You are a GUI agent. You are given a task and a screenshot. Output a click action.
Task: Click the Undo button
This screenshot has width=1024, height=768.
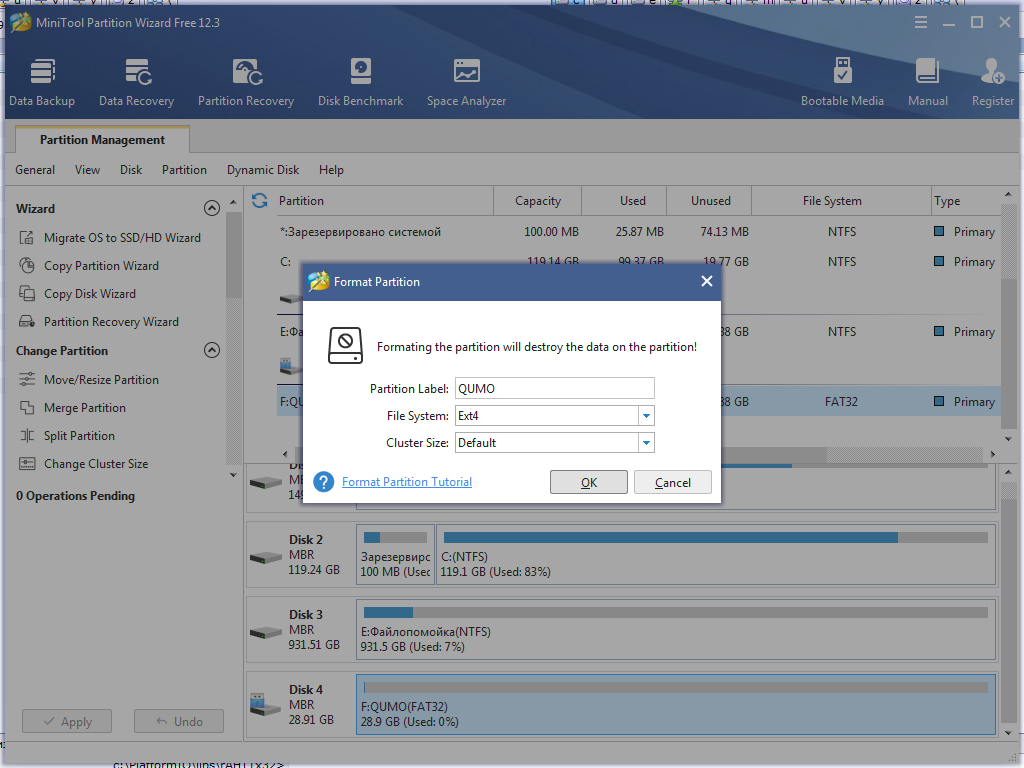pos(179,722)
